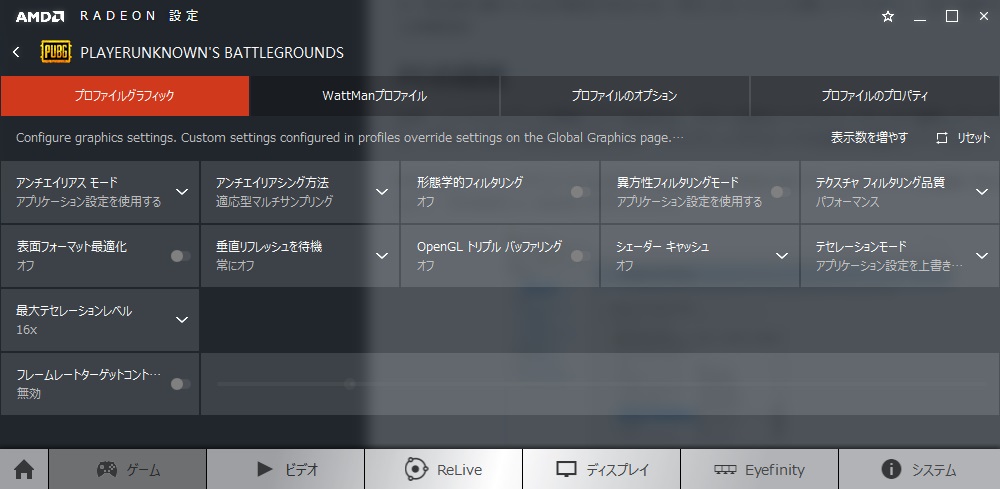Open テクスチャ フィルタリング品質 dropdown
The width and height of the screenshot is (1000, 489).
[982, 192]
